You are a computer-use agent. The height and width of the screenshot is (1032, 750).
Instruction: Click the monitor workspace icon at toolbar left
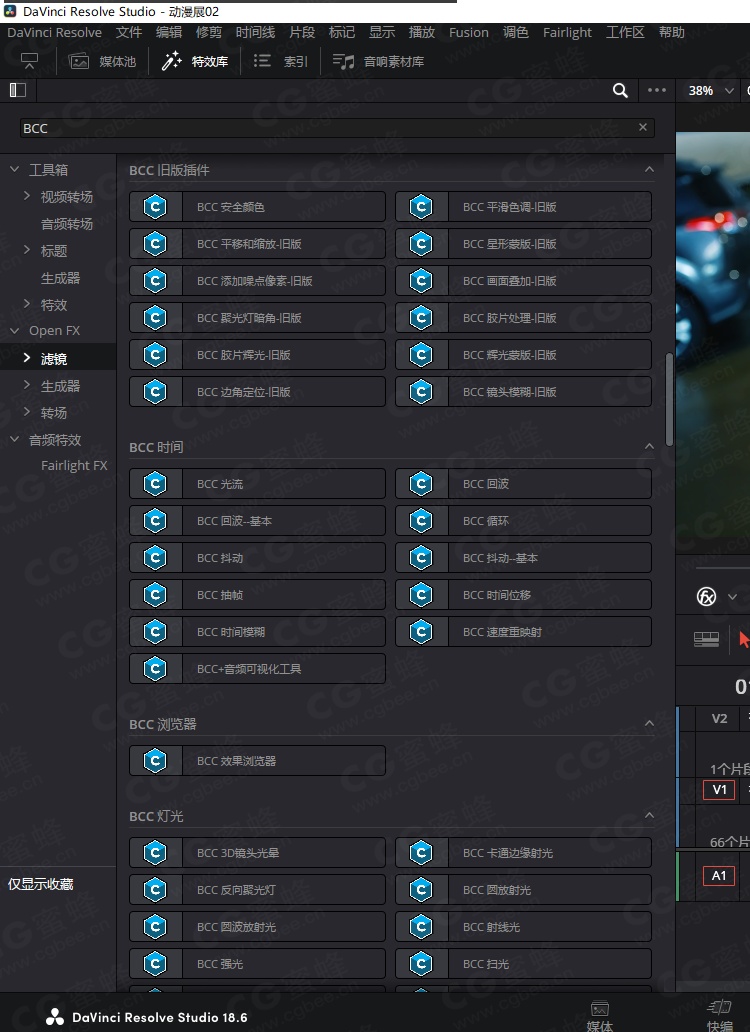[x=30, y=61]
